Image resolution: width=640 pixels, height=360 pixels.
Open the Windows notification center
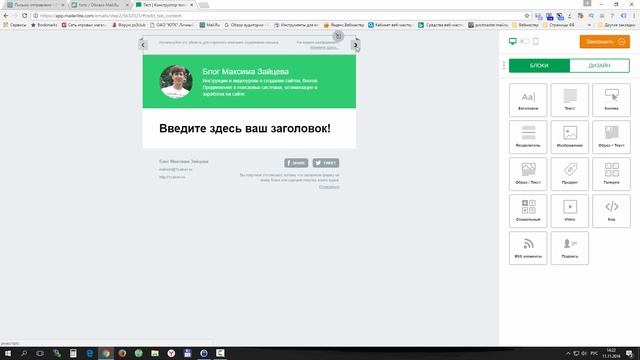630,353
